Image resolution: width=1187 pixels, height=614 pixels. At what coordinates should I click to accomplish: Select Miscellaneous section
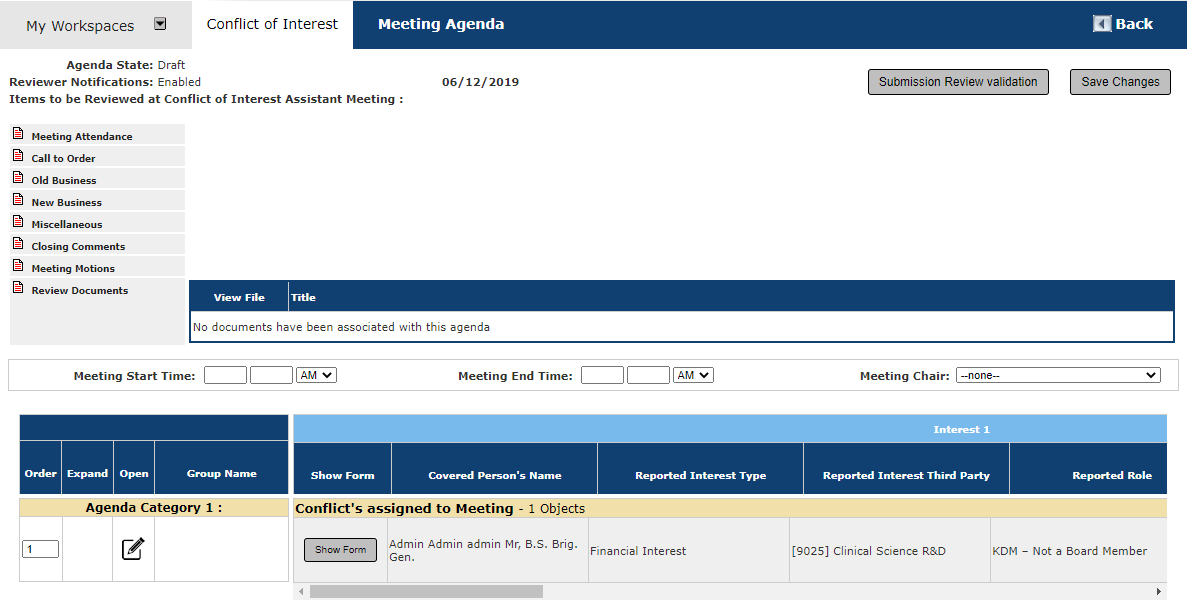(67, 224)
